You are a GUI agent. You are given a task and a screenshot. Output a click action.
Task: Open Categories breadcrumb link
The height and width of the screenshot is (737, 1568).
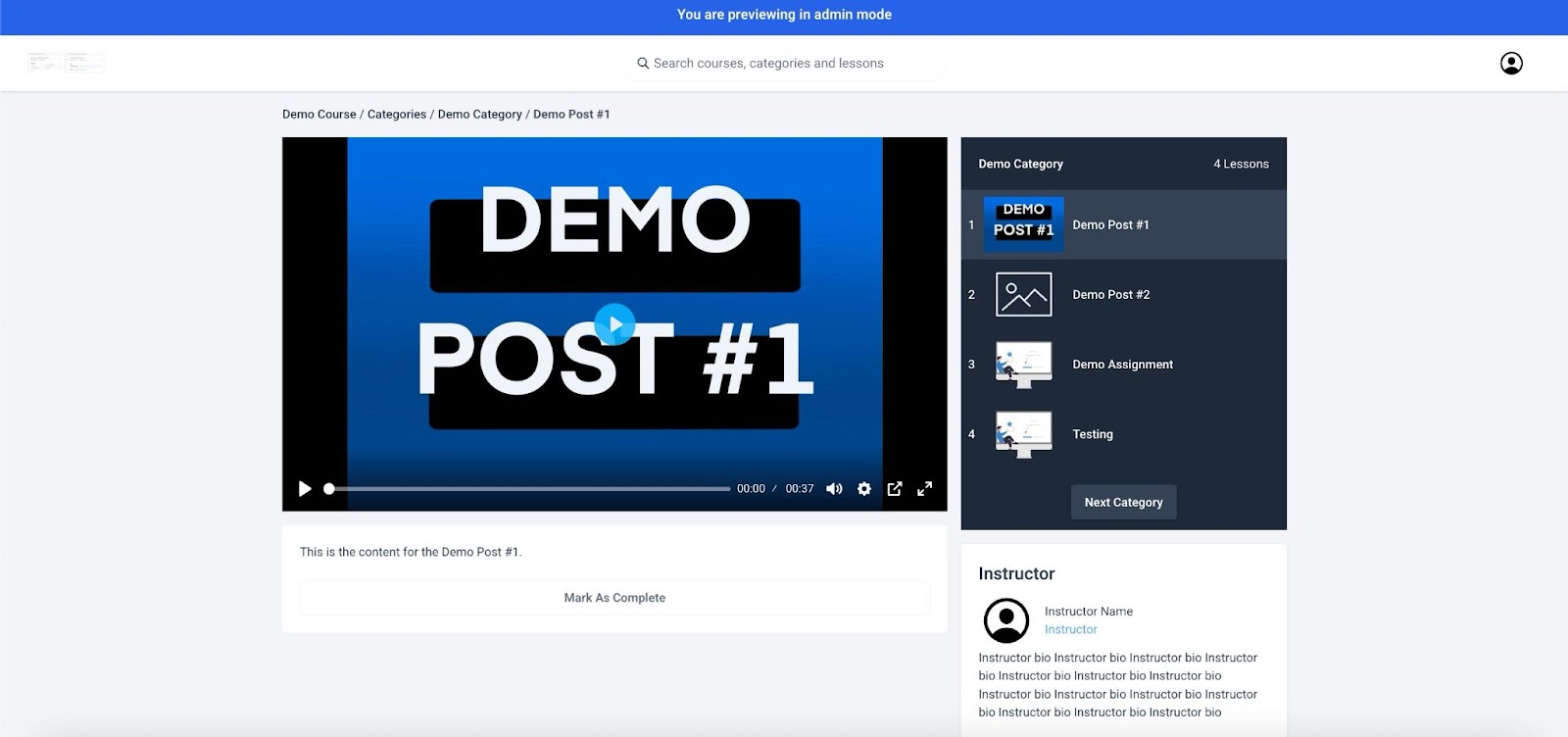[x=396, y=115]
